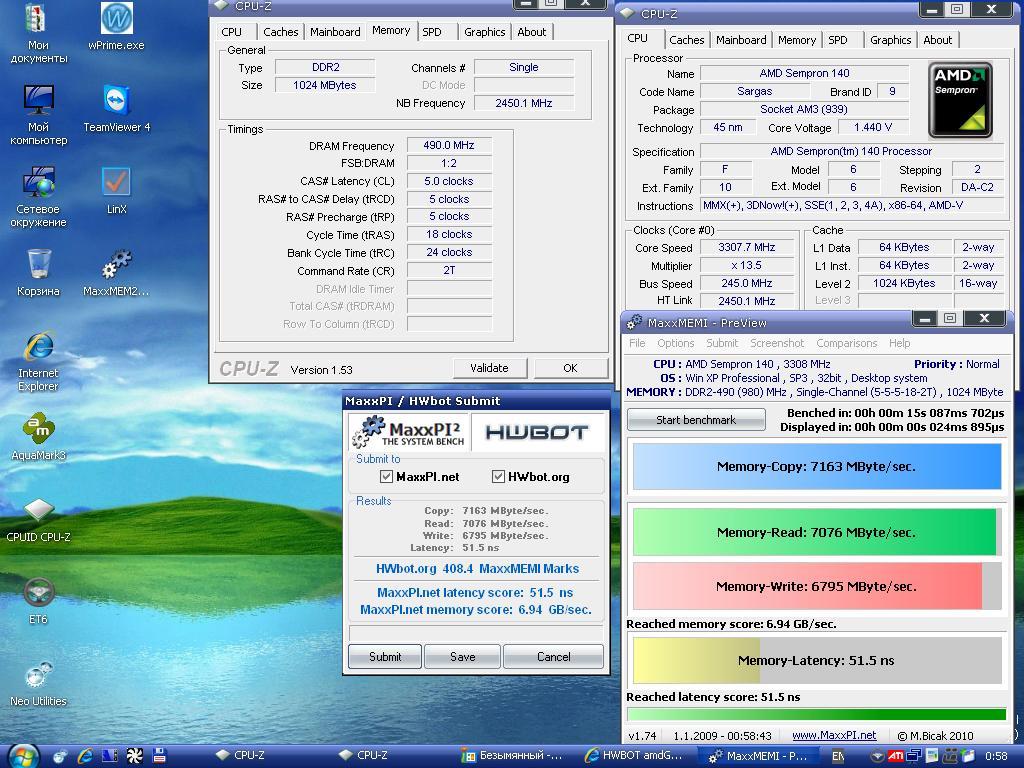Click the ATI tray icon
Viewport: 1024px width, 768px height.
click(x=896, y=756)
